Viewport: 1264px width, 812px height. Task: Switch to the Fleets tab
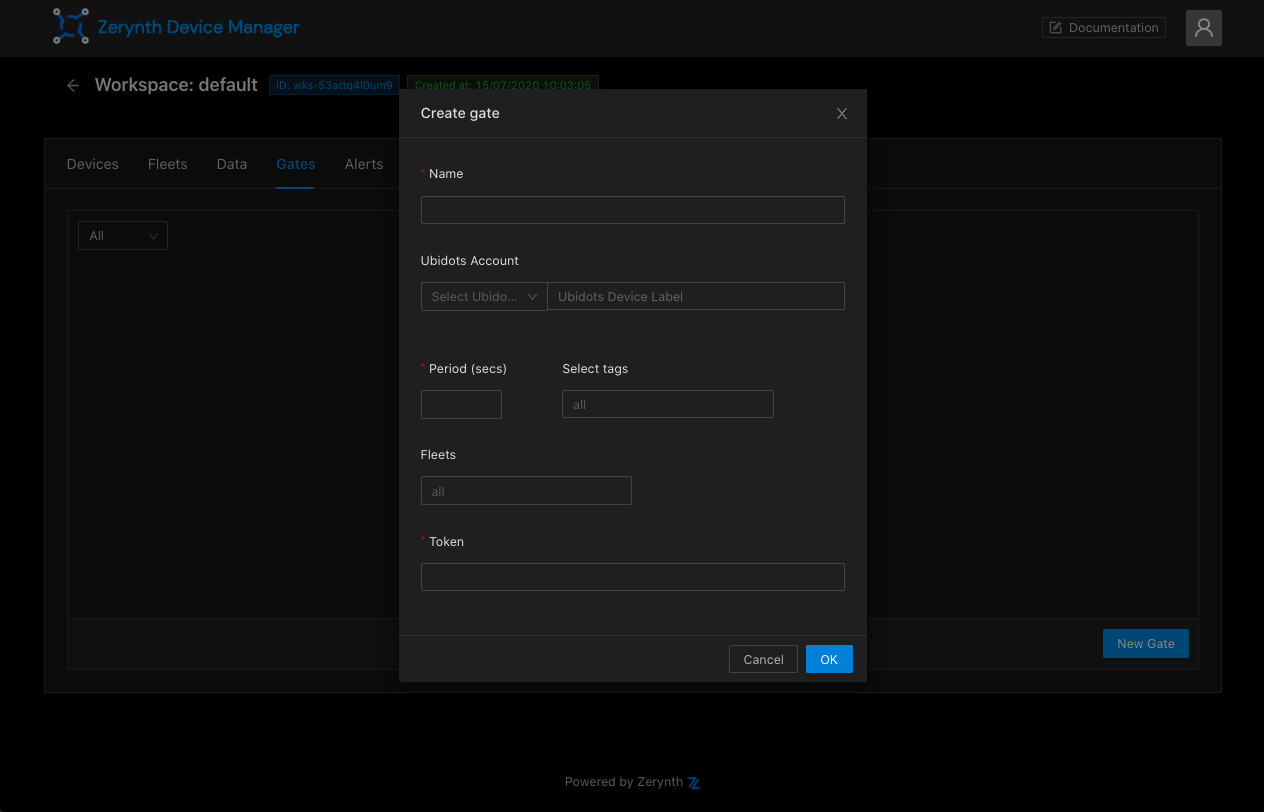tap(168, 164)
